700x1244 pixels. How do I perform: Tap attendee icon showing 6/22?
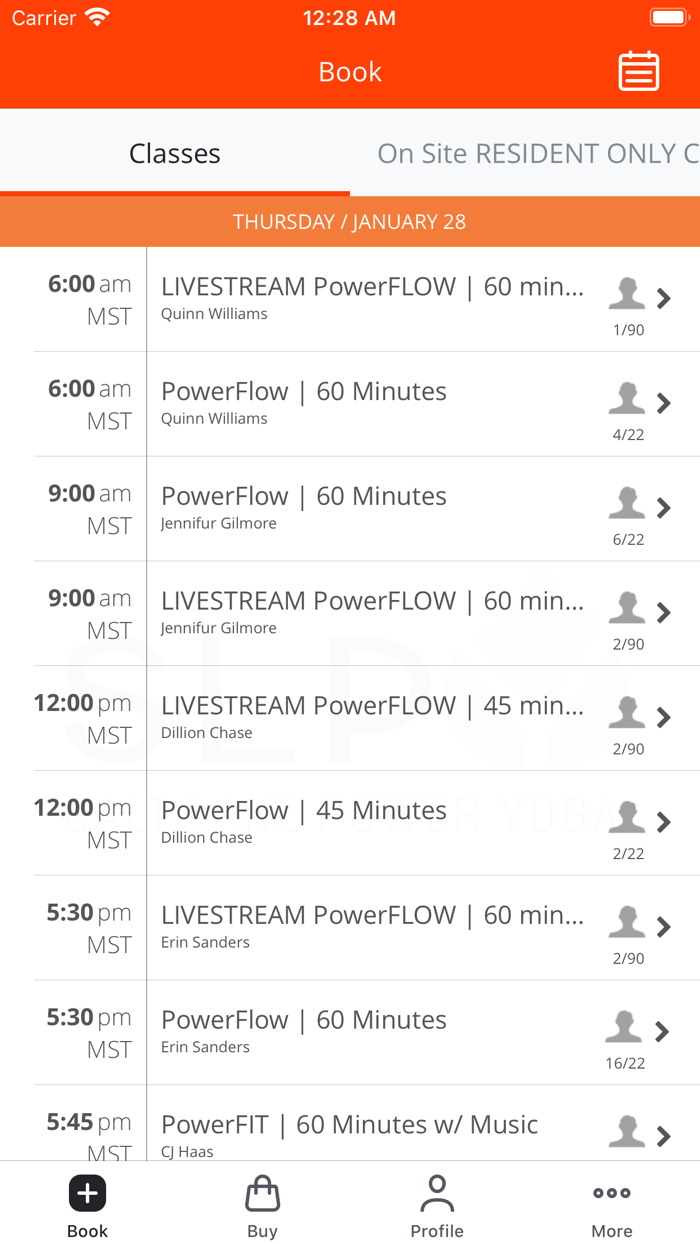pyautogui.click(x=627, y=504)
